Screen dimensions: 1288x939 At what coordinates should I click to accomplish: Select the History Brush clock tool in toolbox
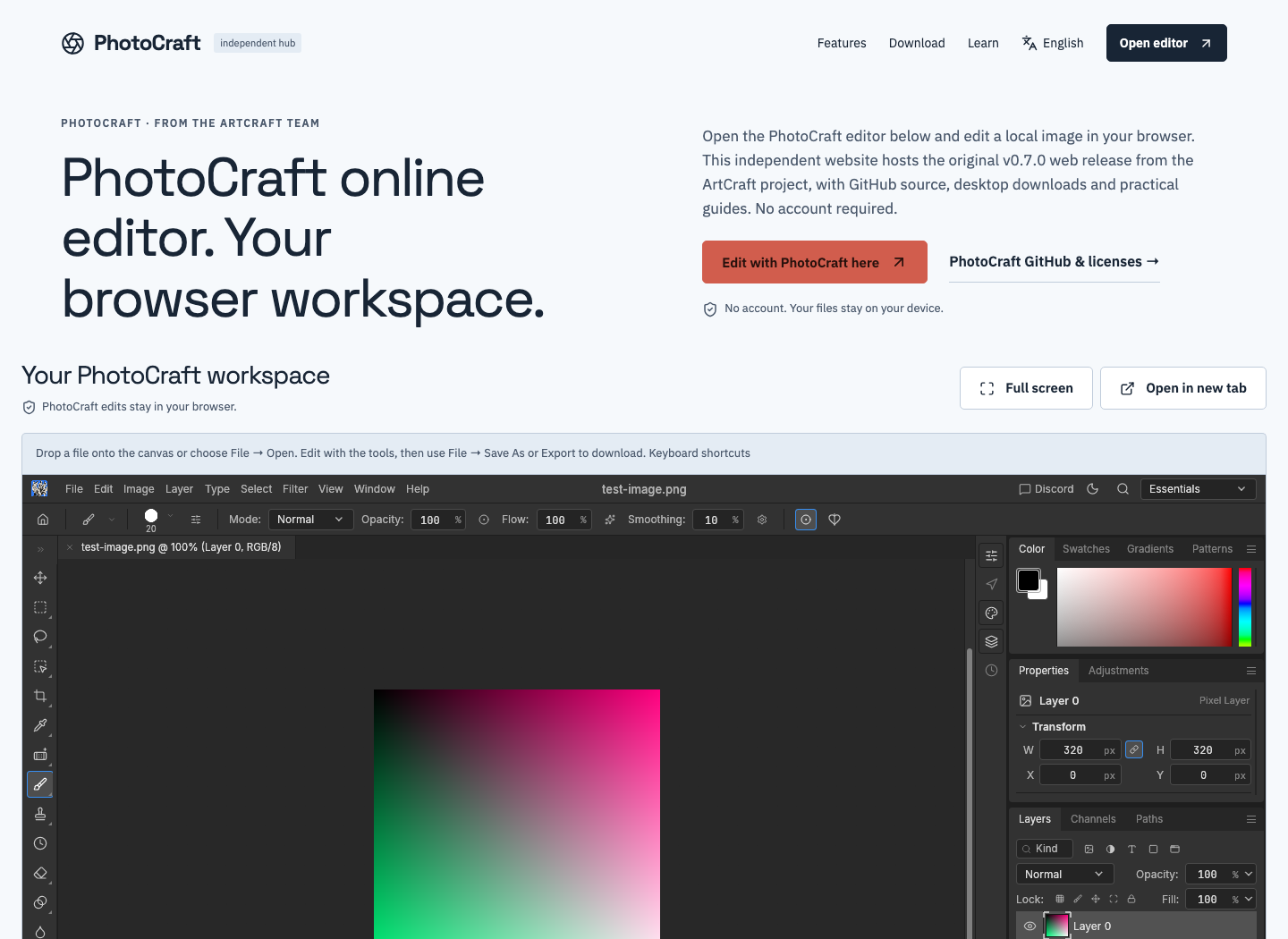pyautogui.click(x=40, y=843)
